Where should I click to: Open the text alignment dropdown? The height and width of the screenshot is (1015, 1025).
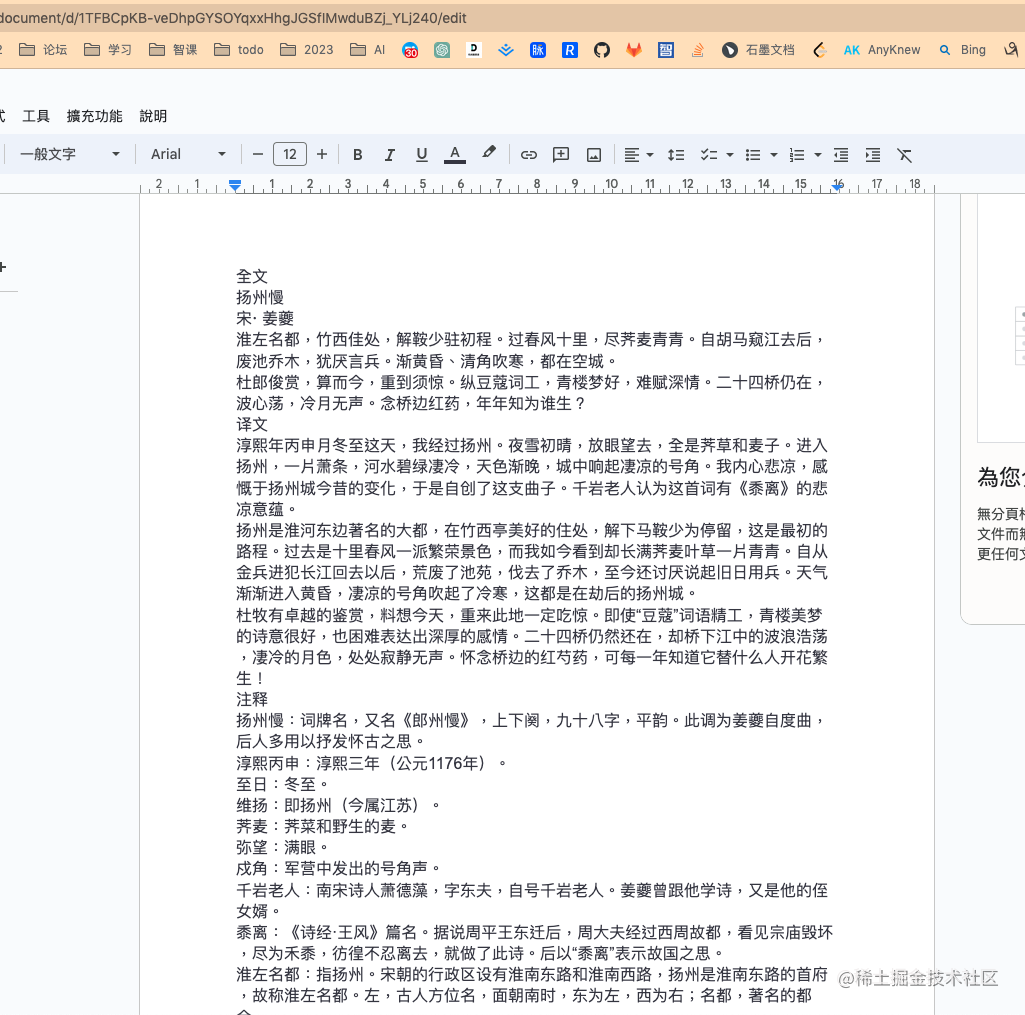[639, 155]
